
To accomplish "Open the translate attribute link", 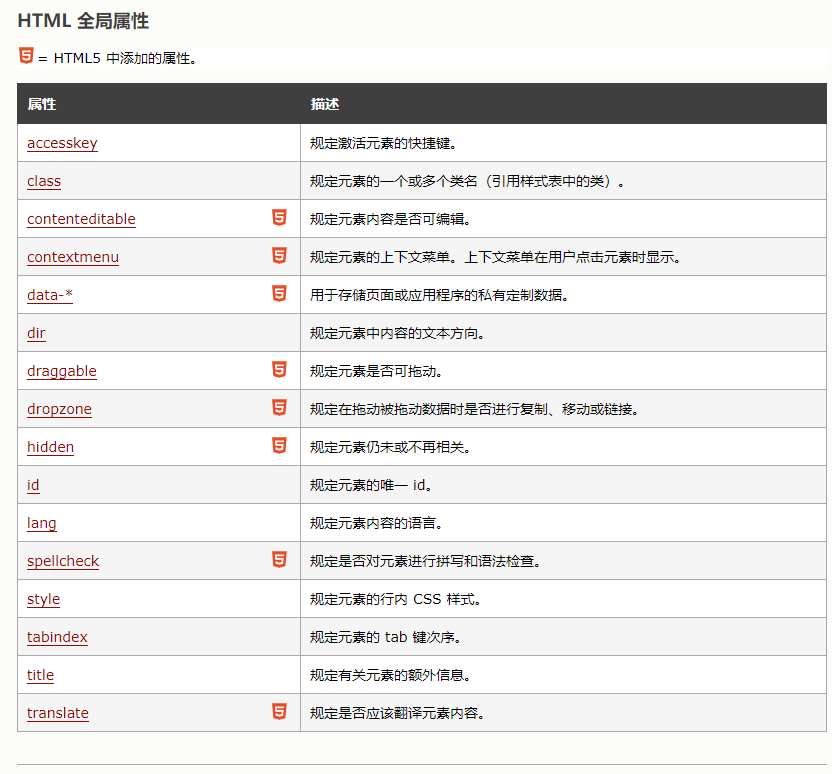I will coord(58,714).
